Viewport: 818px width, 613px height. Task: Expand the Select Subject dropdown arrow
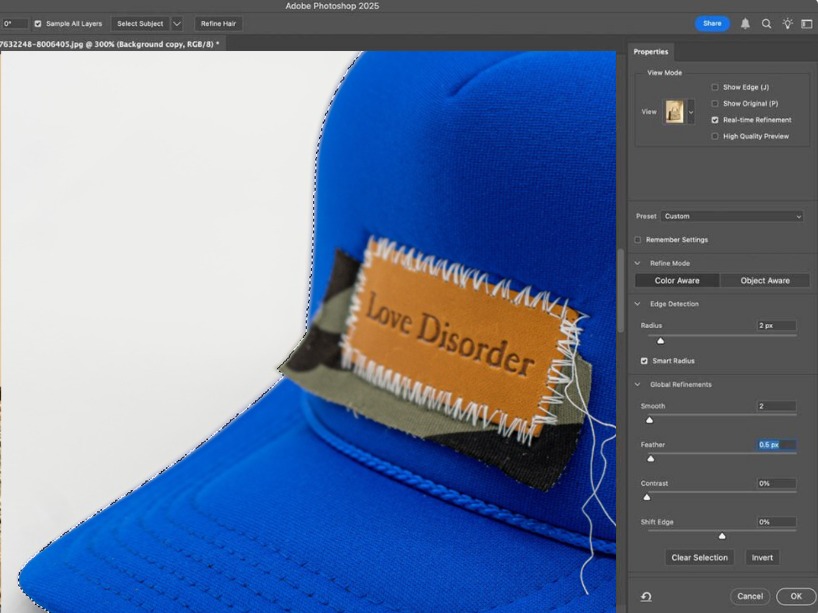pos(177,23)
